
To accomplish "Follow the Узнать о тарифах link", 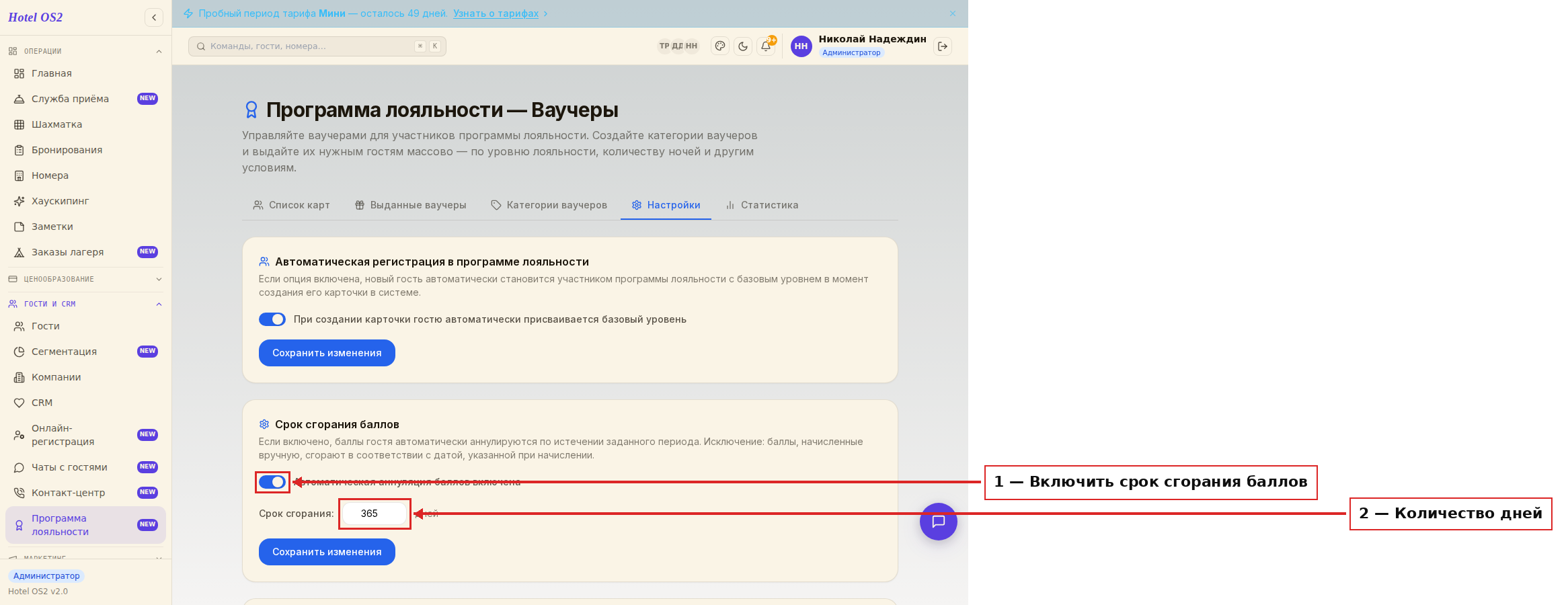I will point(496,13).
